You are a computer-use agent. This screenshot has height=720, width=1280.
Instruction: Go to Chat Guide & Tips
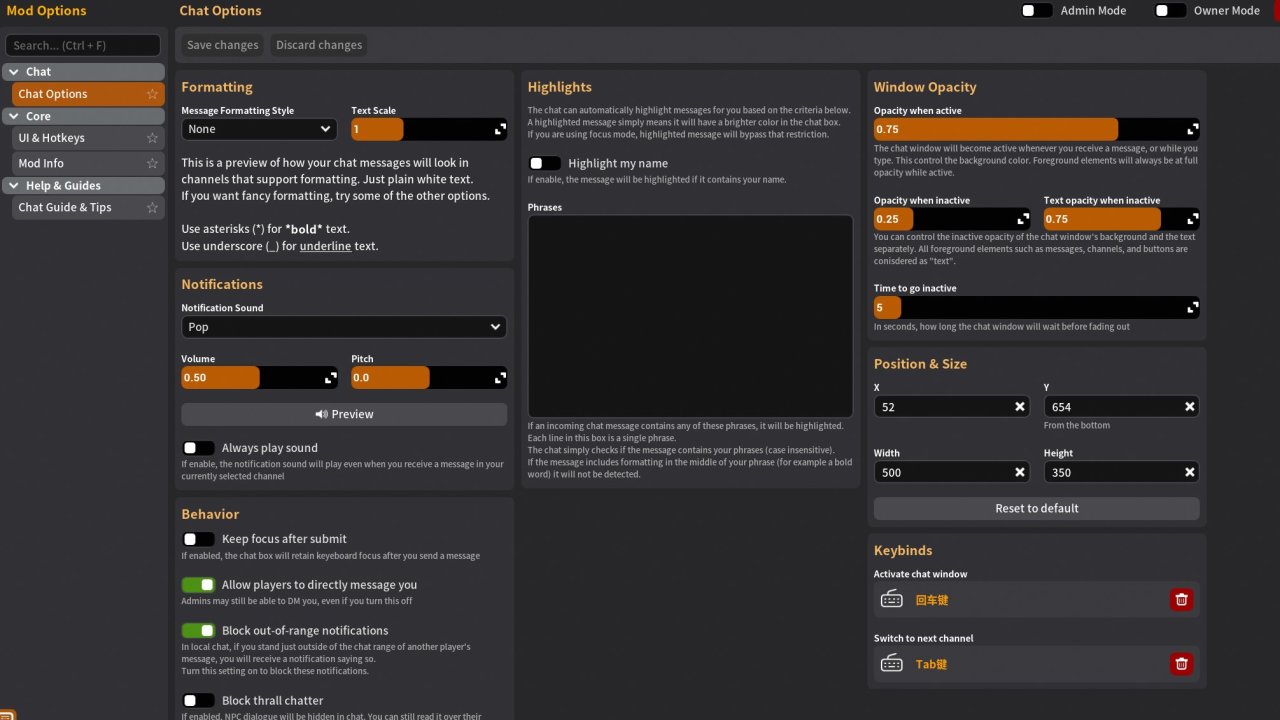click(x=88, y=207)
